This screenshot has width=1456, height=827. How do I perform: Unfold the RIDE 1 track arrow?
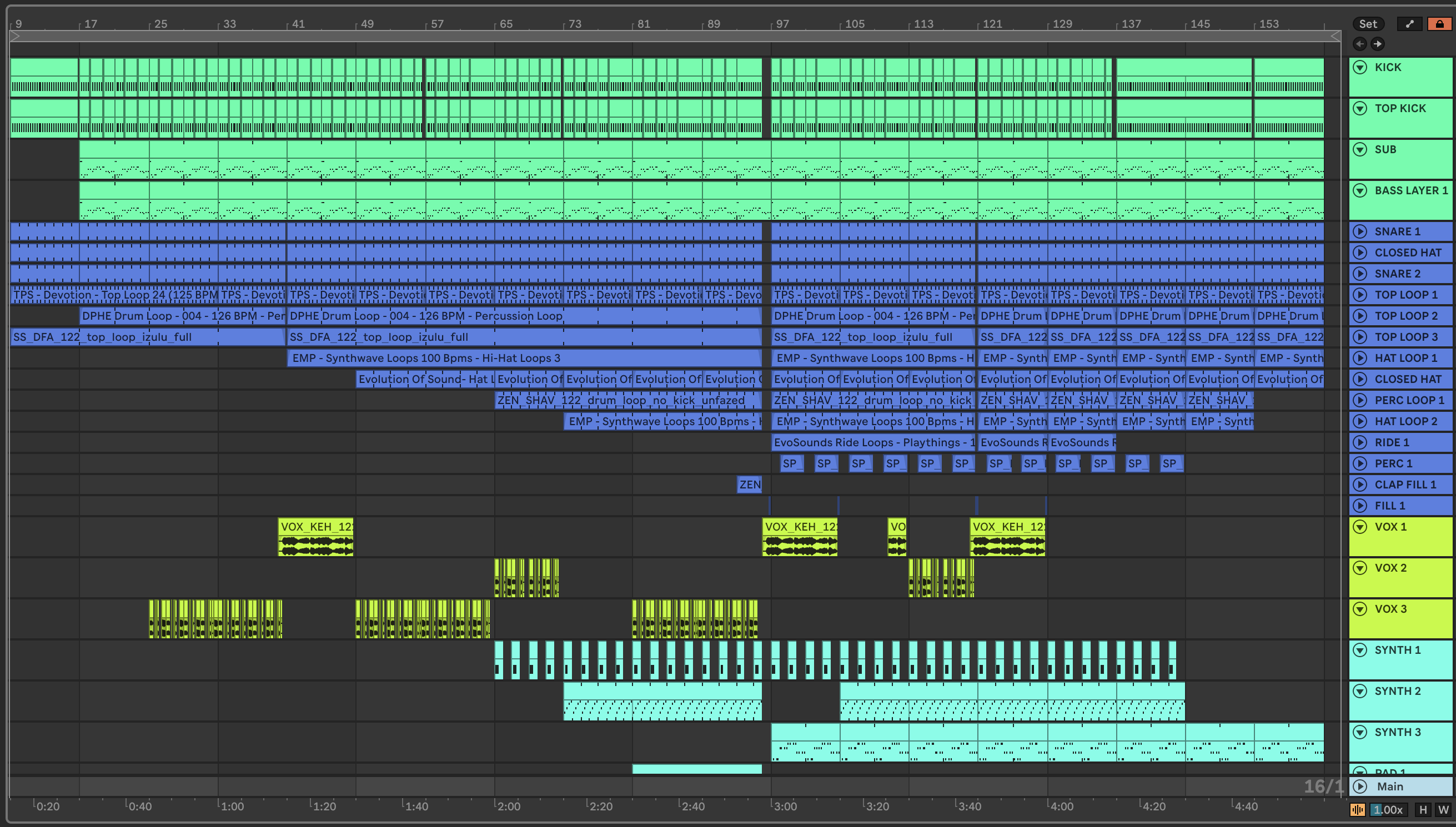(x=1359, y=442)
